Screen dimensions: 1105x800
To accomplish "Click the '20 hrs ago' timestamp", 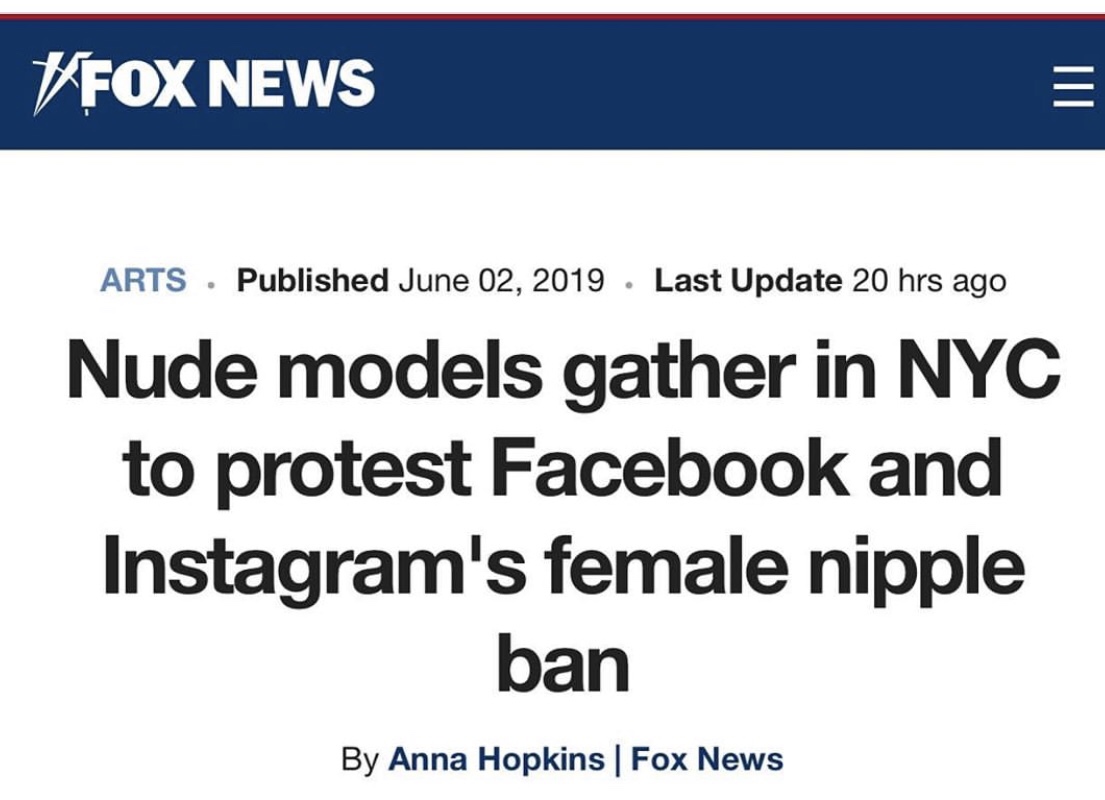I will pyautogui.click(x=929, y=281).
